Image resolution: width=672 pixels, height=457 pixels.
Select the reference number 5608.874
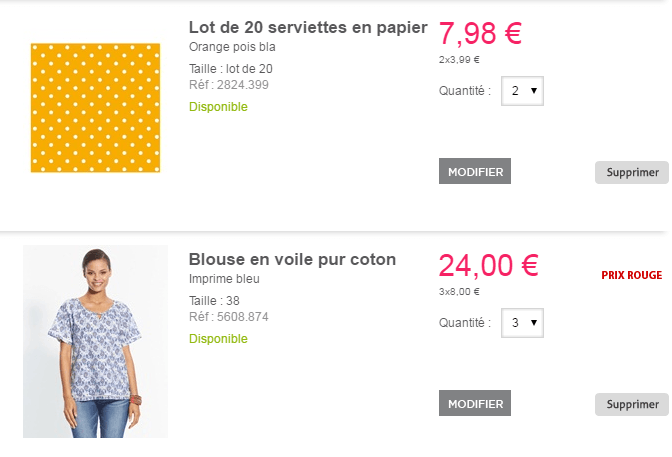[x=243, y=317]
